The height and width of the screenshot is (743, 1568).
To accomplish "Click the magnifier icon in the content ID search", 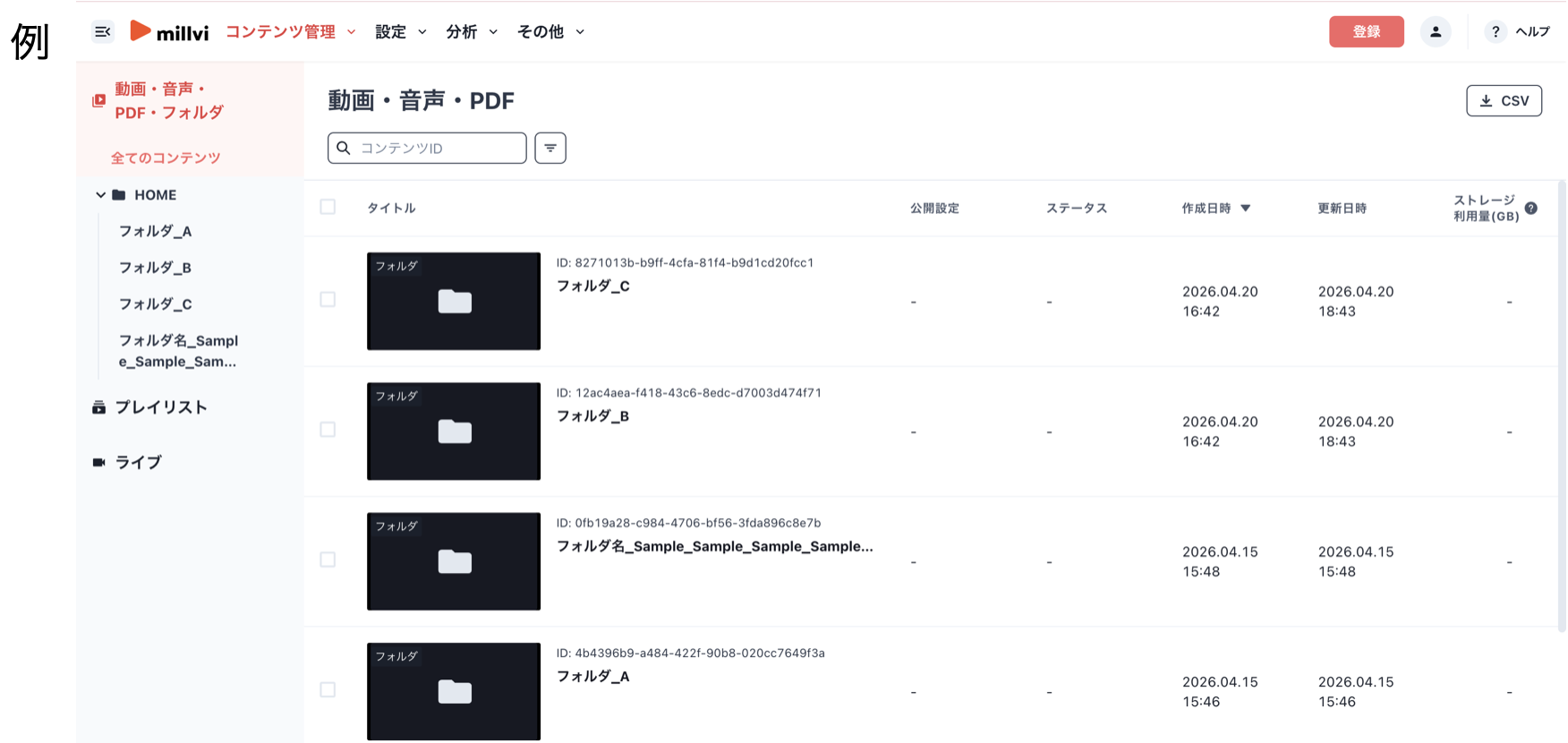I will click(x=344, y=148).
